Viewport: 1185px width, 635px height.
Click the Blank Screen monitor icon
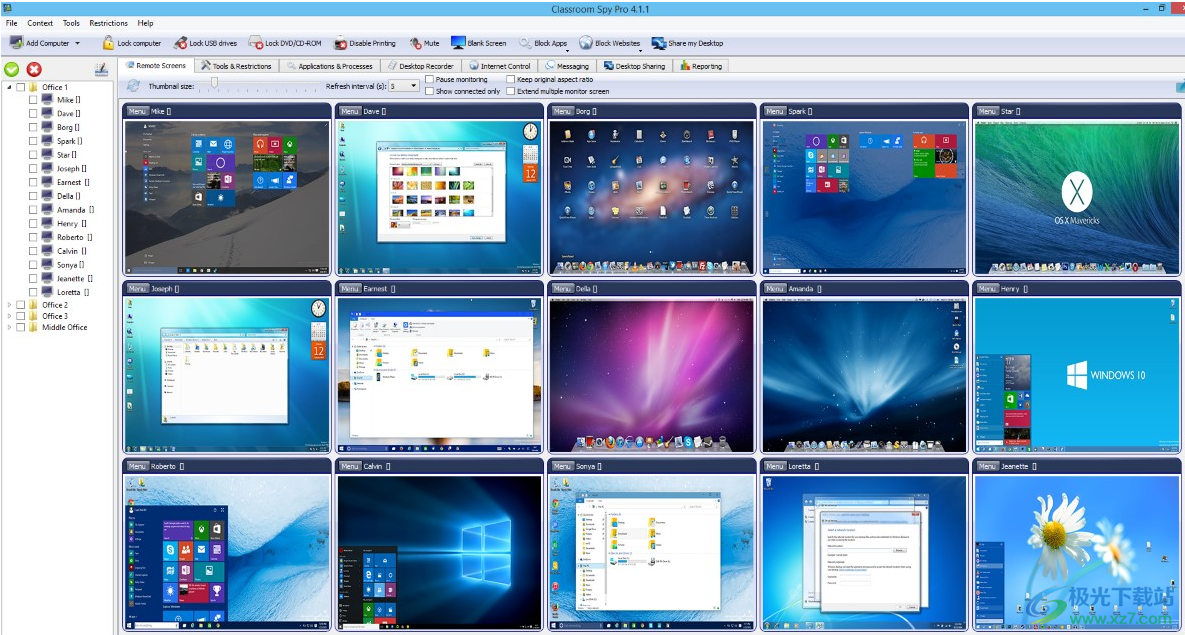[458, 43]
